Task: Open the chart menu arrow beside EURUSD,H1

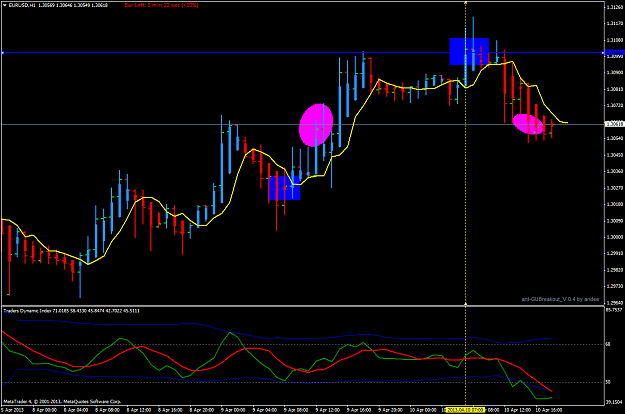Action: coord(4,5)
